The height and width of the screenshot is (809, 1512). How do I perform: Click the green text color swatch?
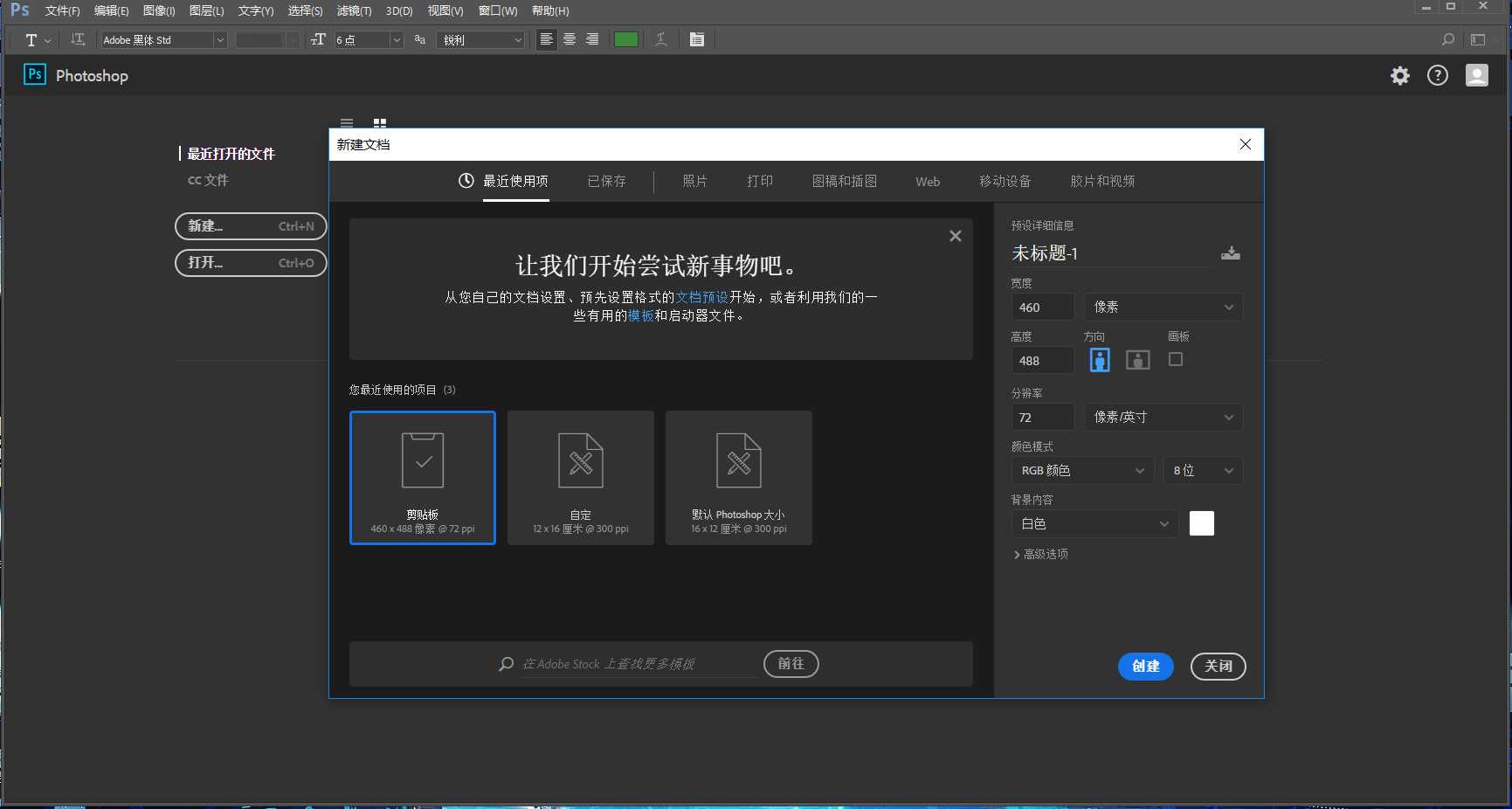coord(626,39)
